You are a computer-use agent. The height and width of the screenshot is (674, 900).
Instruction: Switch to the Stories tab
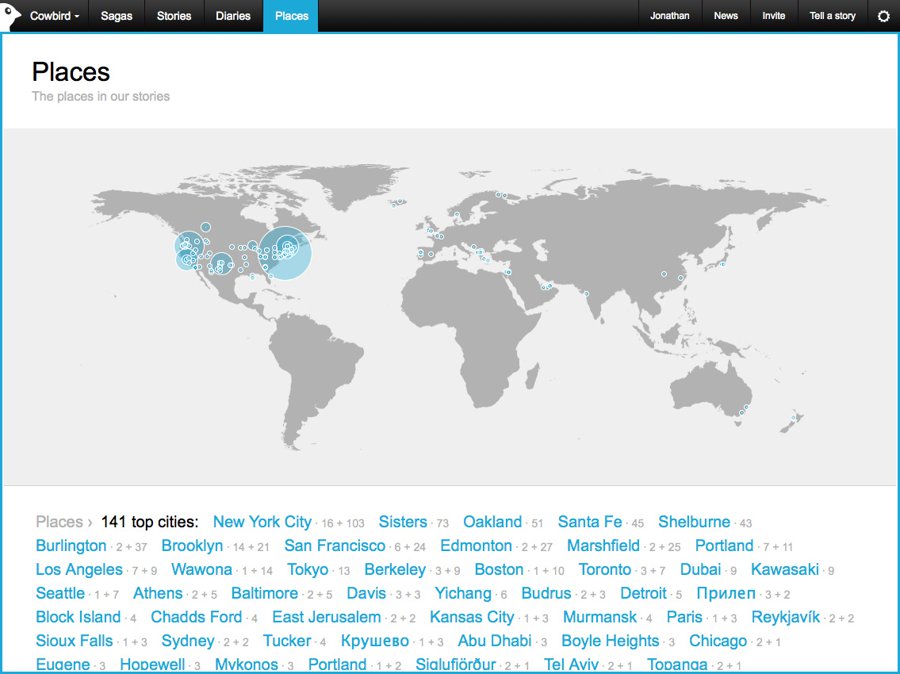pos(174,16)
